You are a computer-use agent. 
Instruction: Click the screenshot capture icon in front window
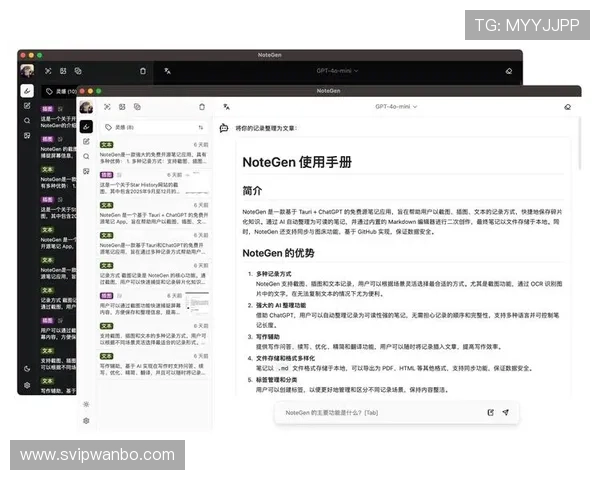pyautogui.click(x=107, y=107)
